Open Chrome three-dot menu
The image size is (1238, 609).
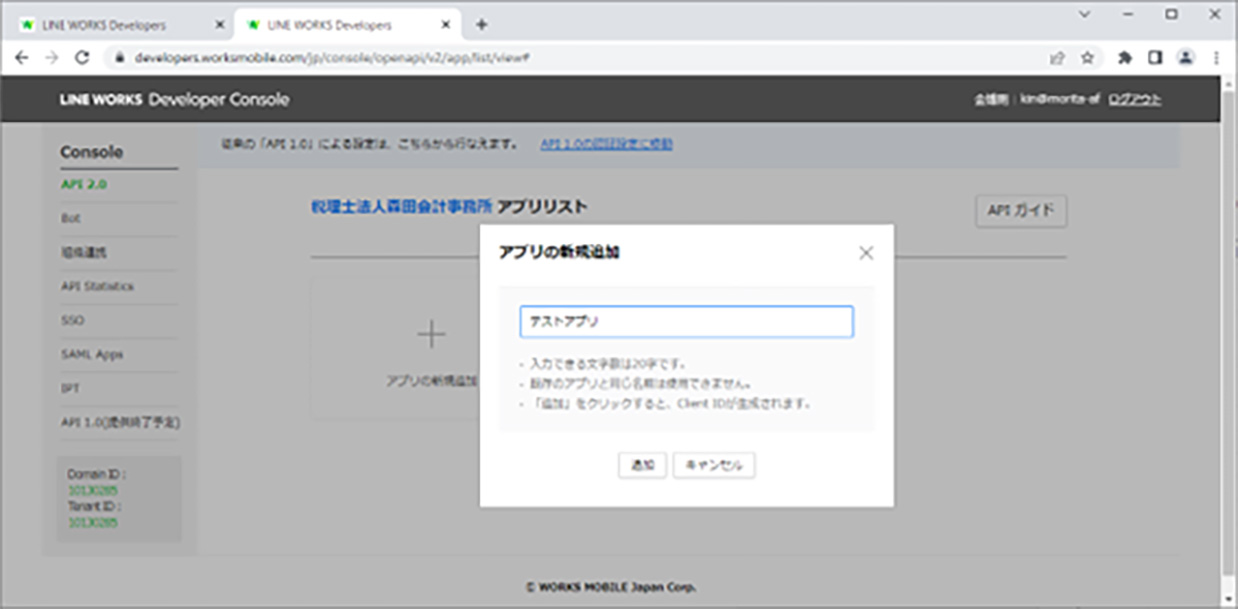click(x=1217, y=58)
